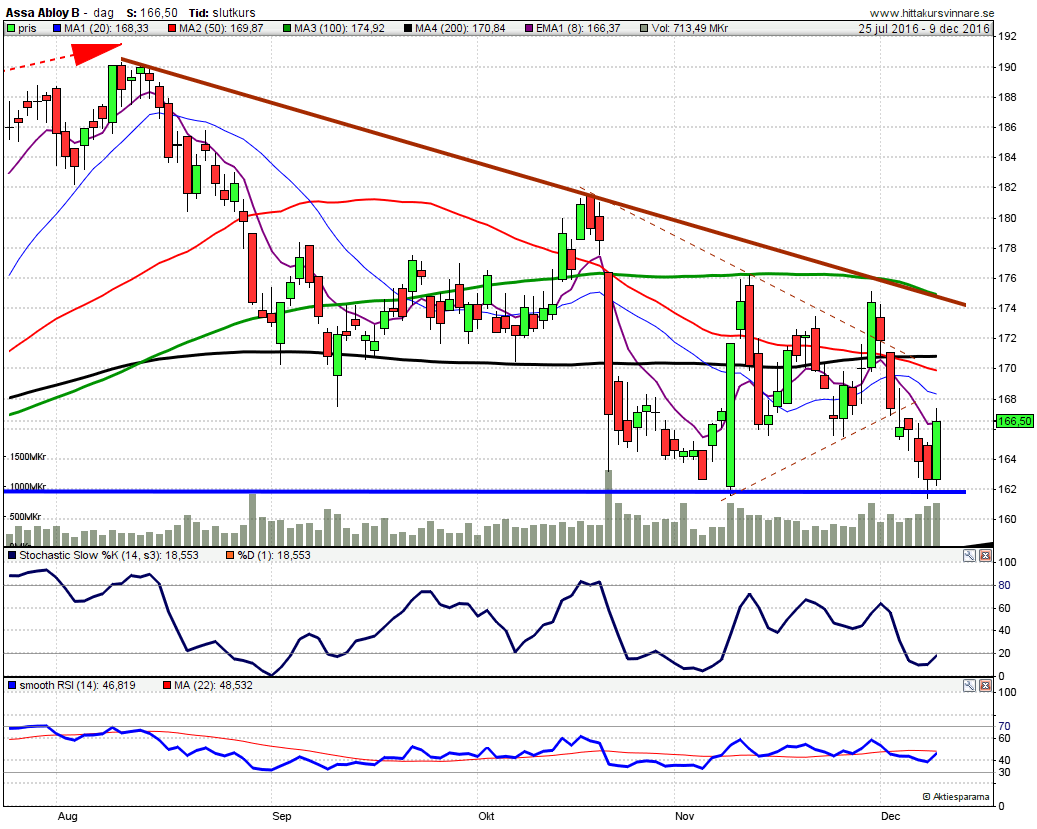The height and width of the screenshot is (829, 1037).
Task: Click the smooth RSI (14): 46,819 label
Action: pyautogui.click(x=77, y=685)
